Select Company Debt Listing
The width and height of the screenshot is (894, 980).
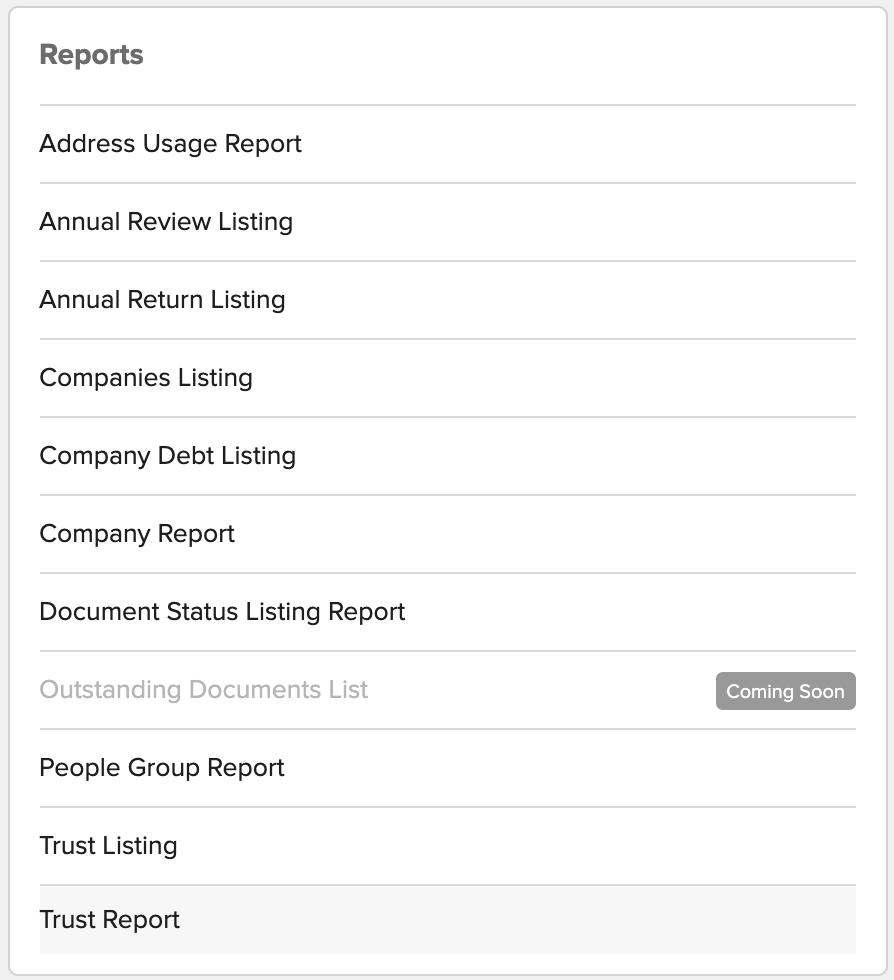448,456
